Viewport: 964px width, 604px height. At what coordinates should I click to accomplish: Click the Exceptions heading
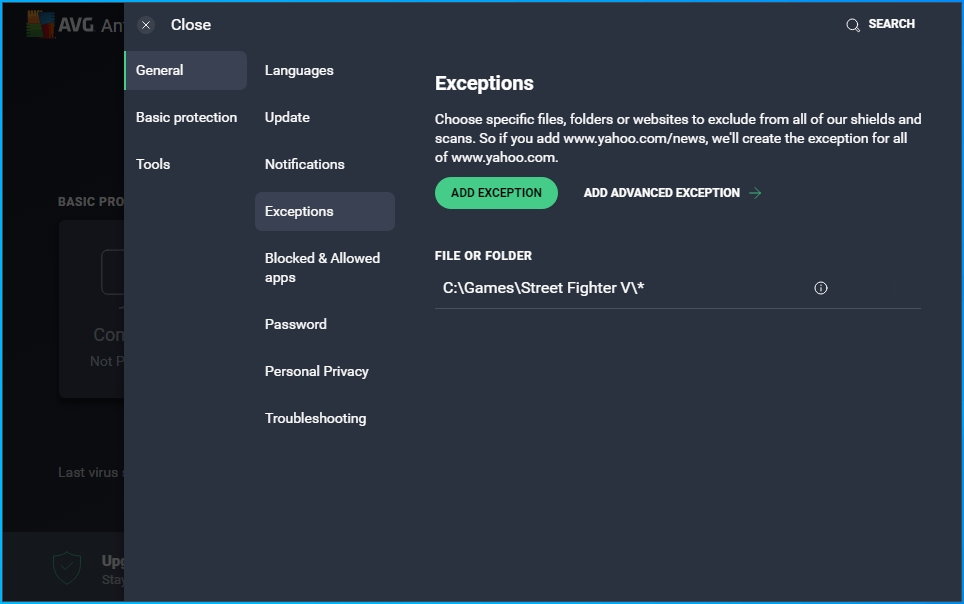(x=484, y=84)
